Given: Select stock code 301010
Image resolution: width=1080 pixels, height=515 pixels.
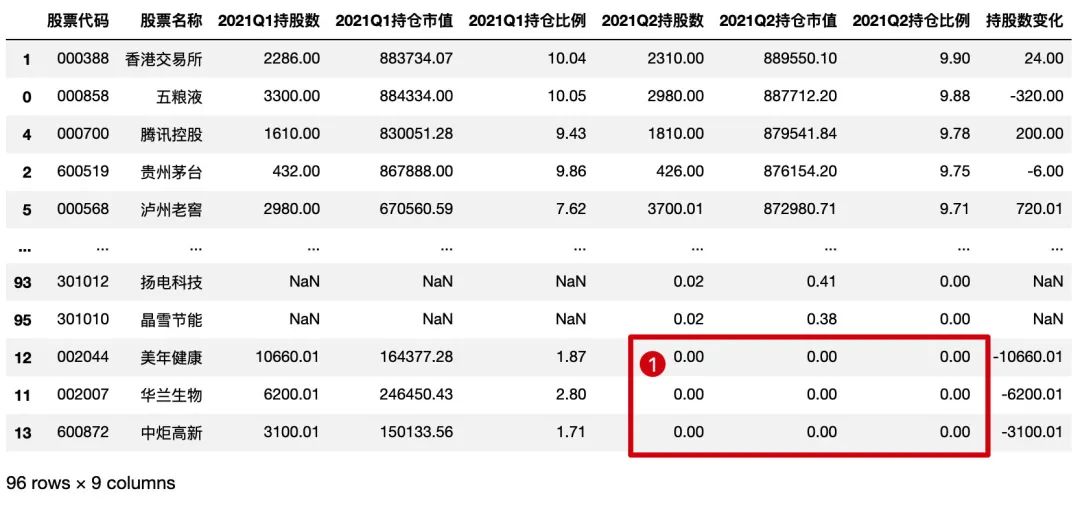Looking at the screenshot, I should click(83, 319).
